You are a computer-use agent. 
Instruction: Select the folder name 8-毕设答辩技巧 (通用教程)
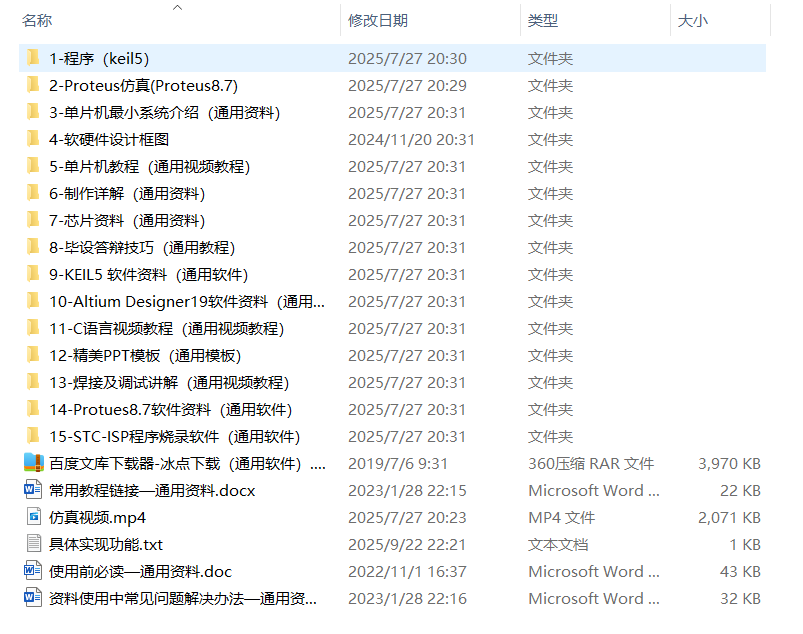[x=142, y=247]
